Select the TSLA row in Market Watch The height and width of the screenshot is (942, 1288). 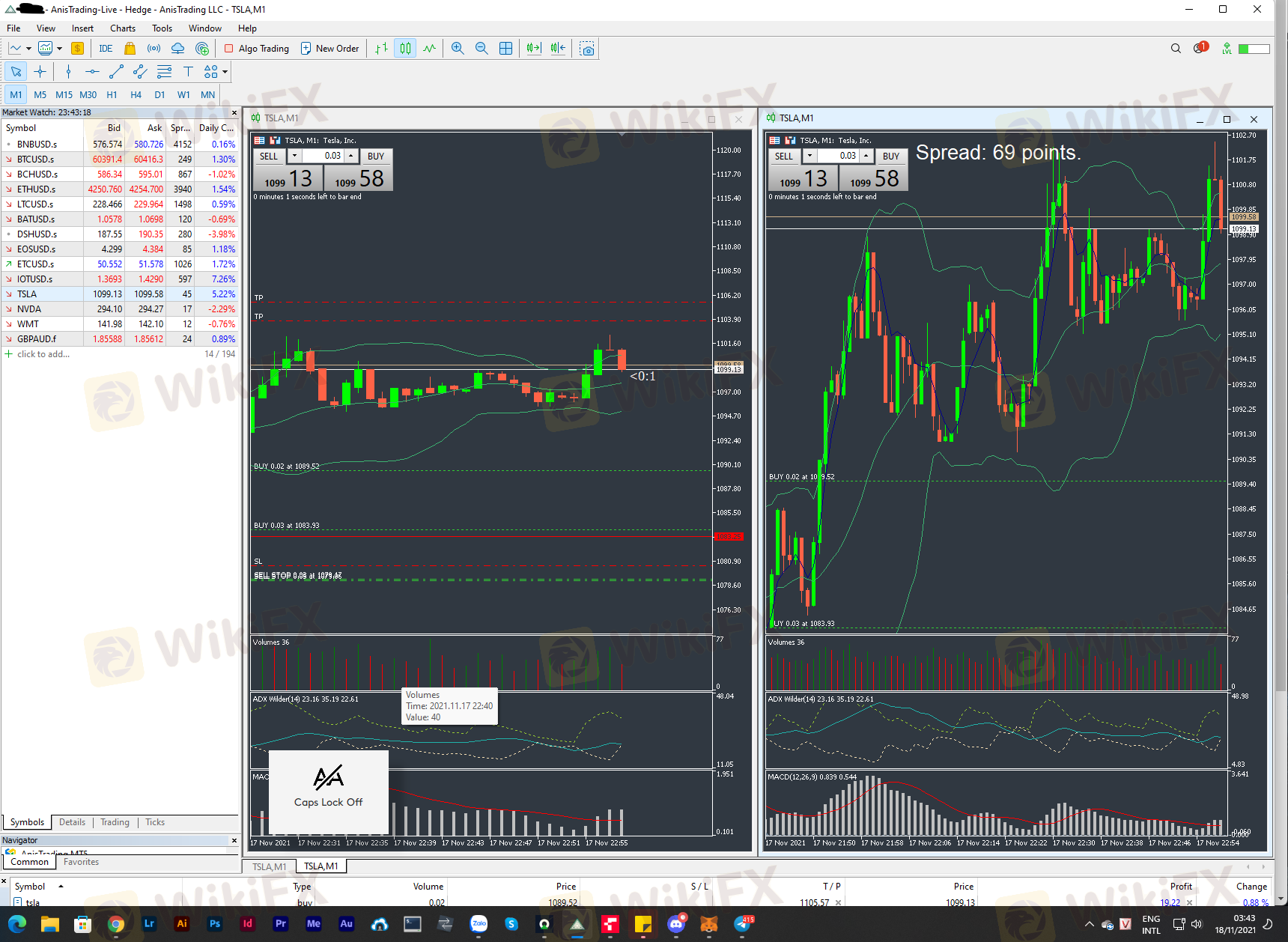coord(27,294)
